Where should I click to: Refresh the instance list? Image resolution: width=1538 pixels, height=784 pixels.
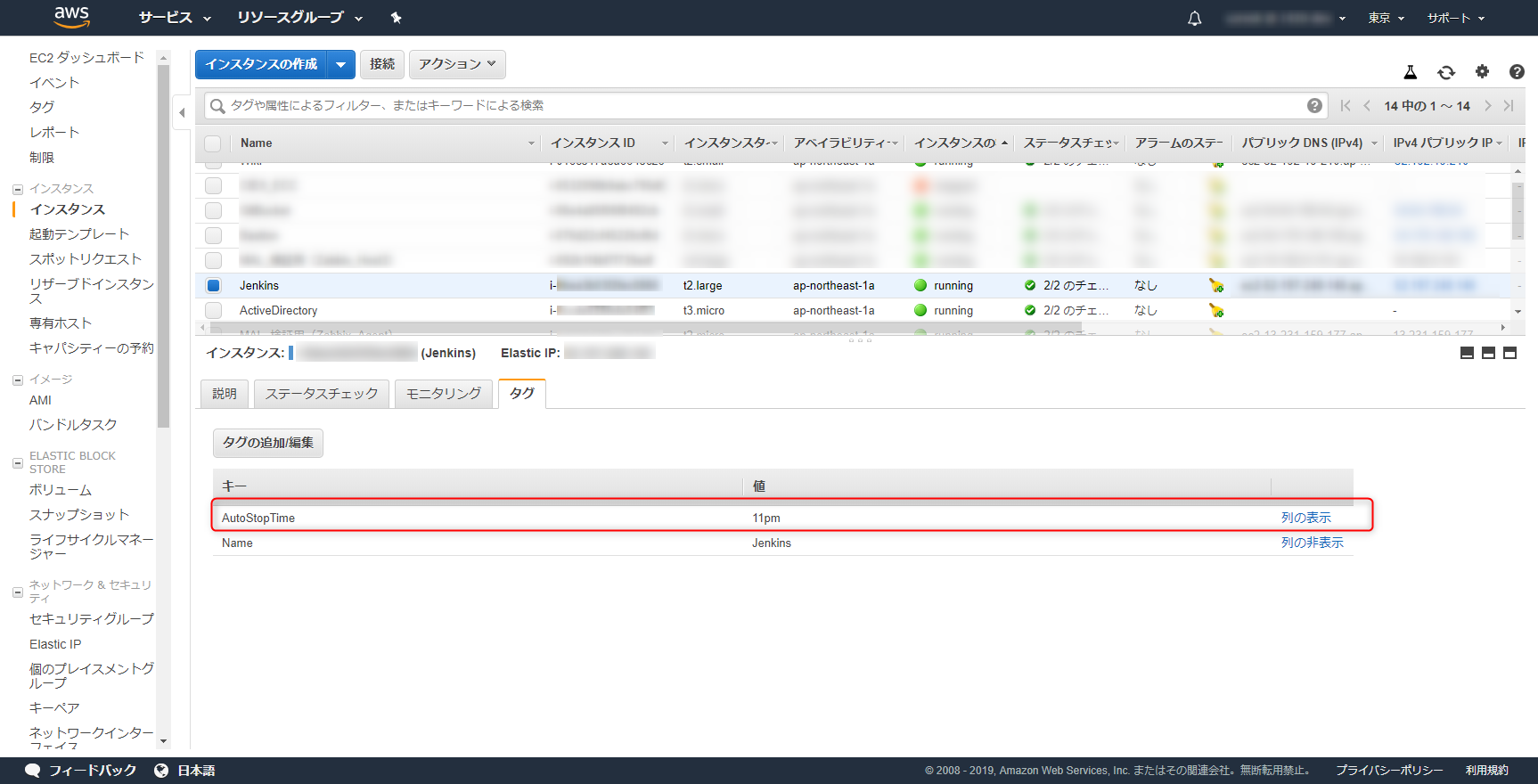(1446, 72)
